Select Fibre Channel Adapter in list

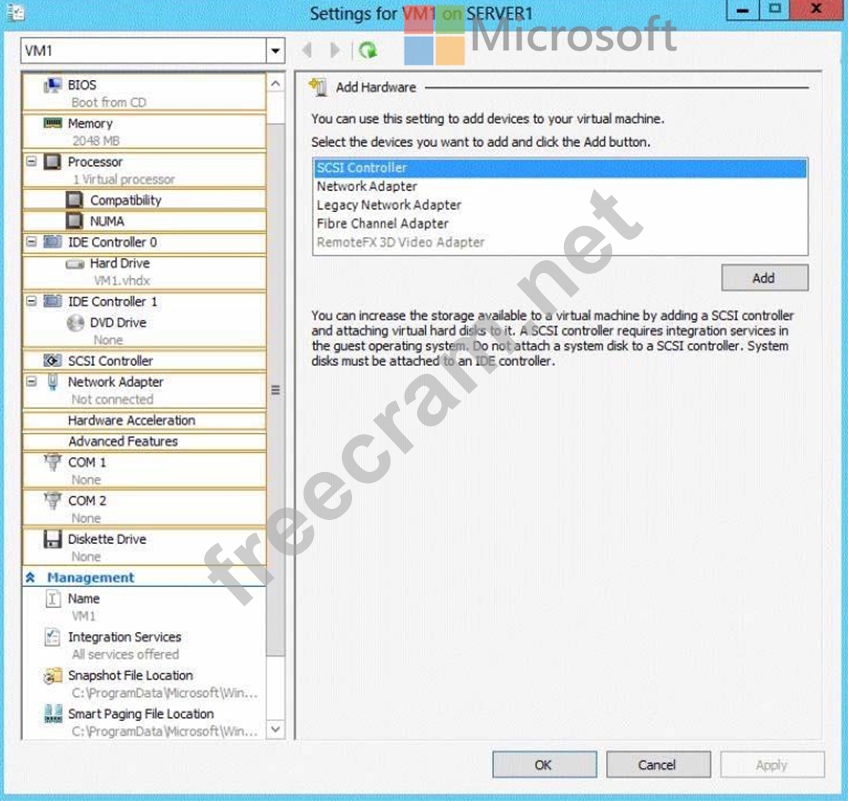[x=560, y=223]
